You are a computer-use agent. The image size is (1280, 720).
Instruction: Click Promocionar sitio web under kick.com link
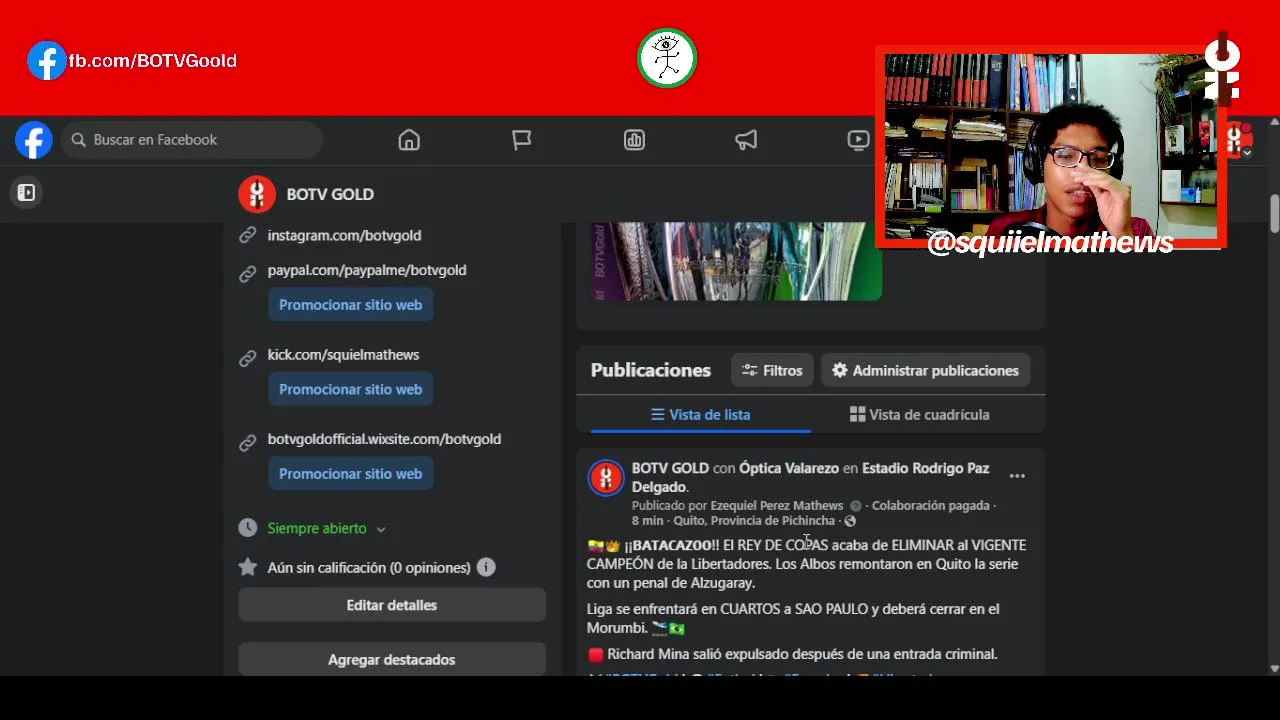click(x=350, y=389)
